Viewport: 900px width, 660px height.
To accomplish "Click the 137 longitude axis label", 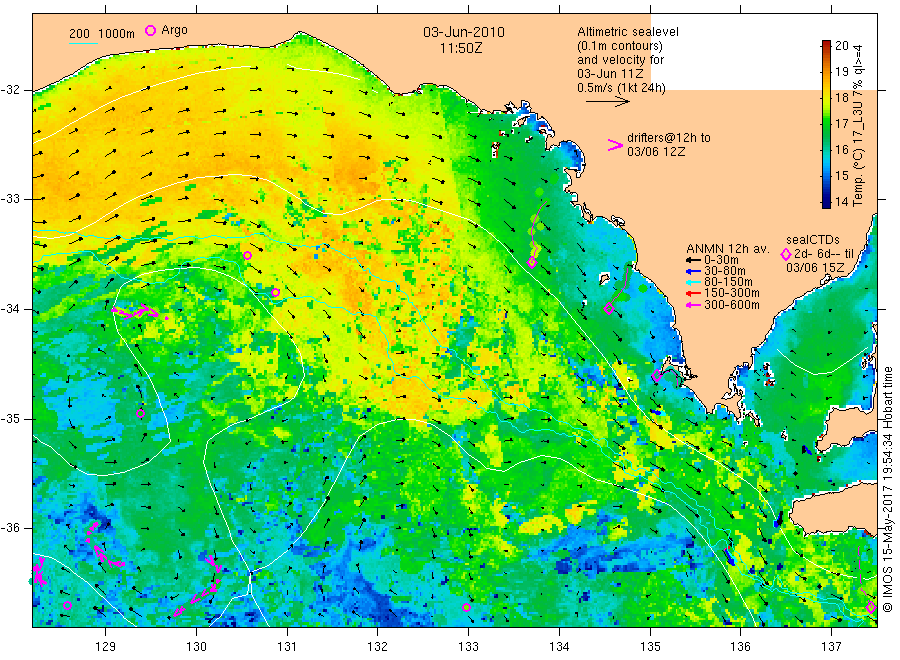I will pyautogui.click(x=831, y=647).
